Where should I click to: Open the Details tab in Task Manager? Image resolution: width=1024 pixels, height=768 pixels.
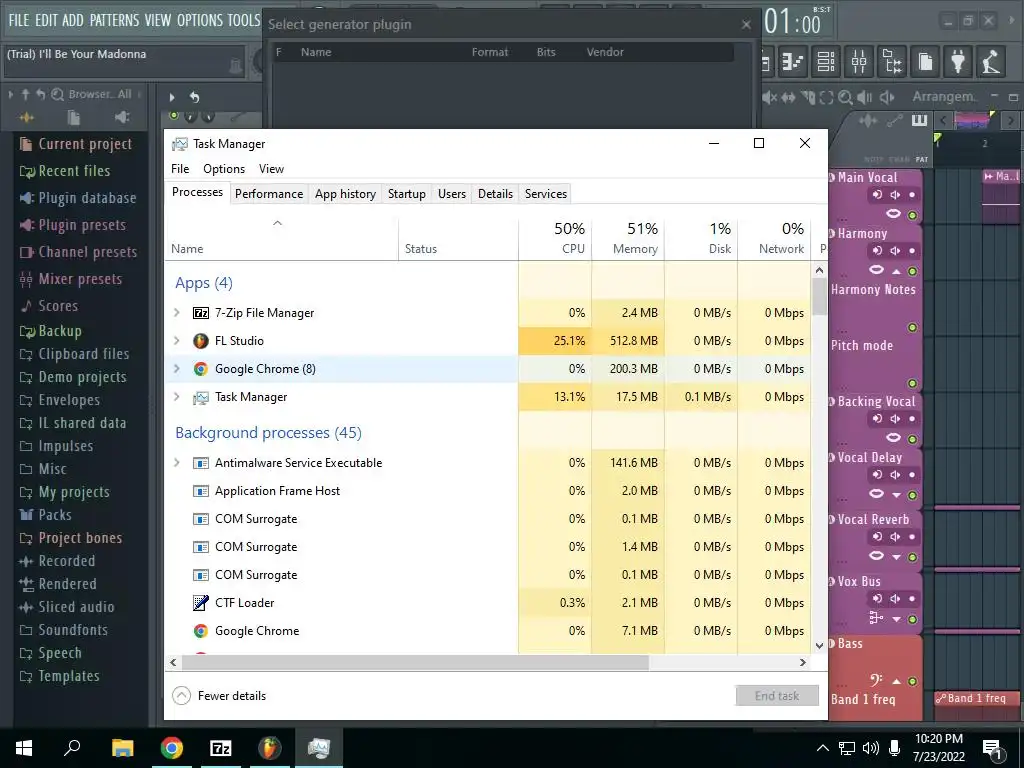495,194
